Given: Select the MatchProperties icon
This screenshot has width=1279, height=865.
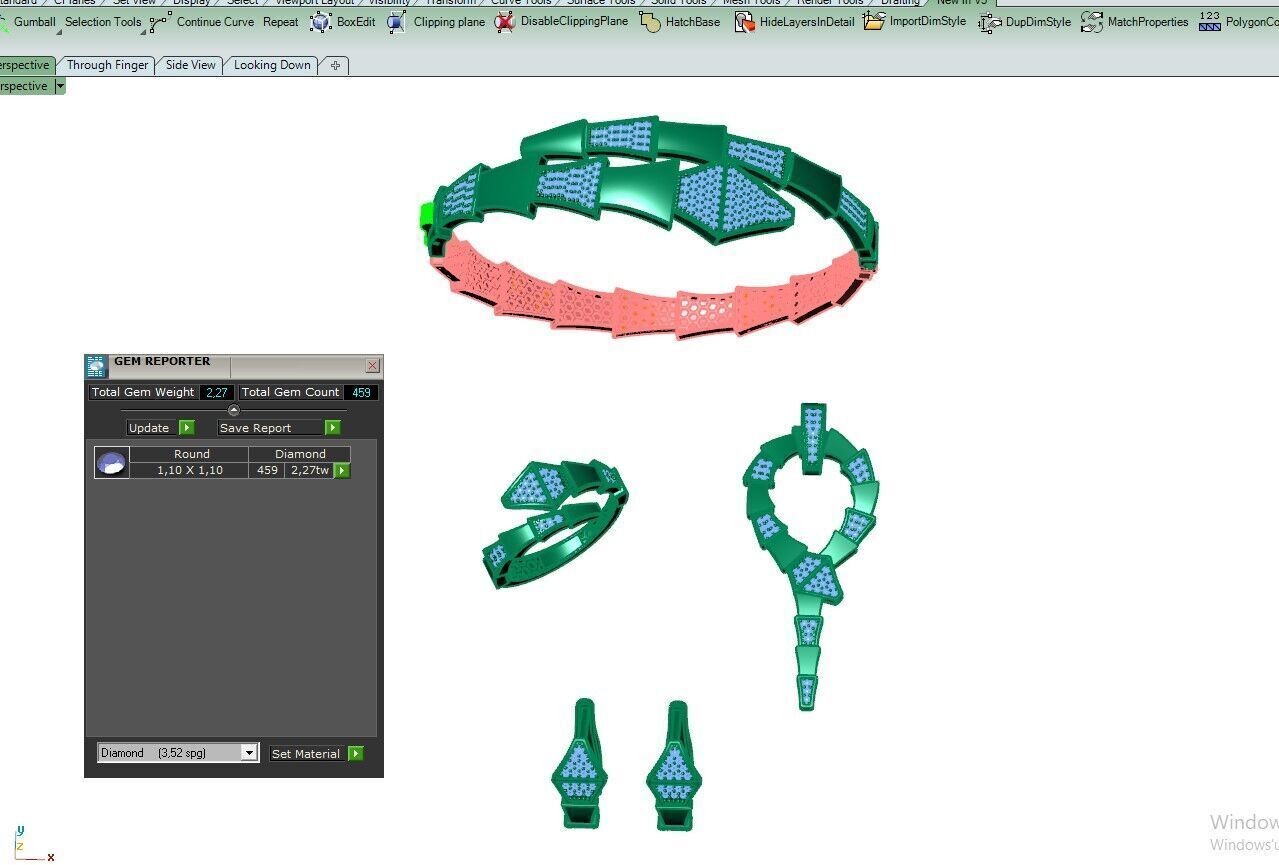Looking at the screenshot, I should point(1092,22).
